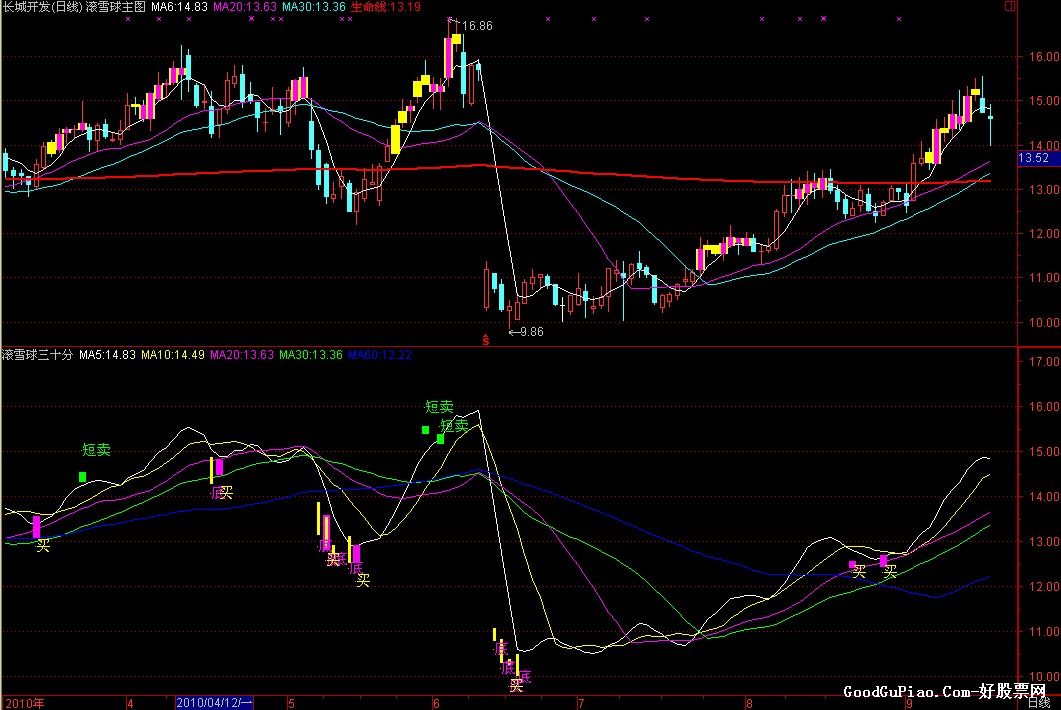Click the 买 signal at the lowest trough

click(516, 686)
